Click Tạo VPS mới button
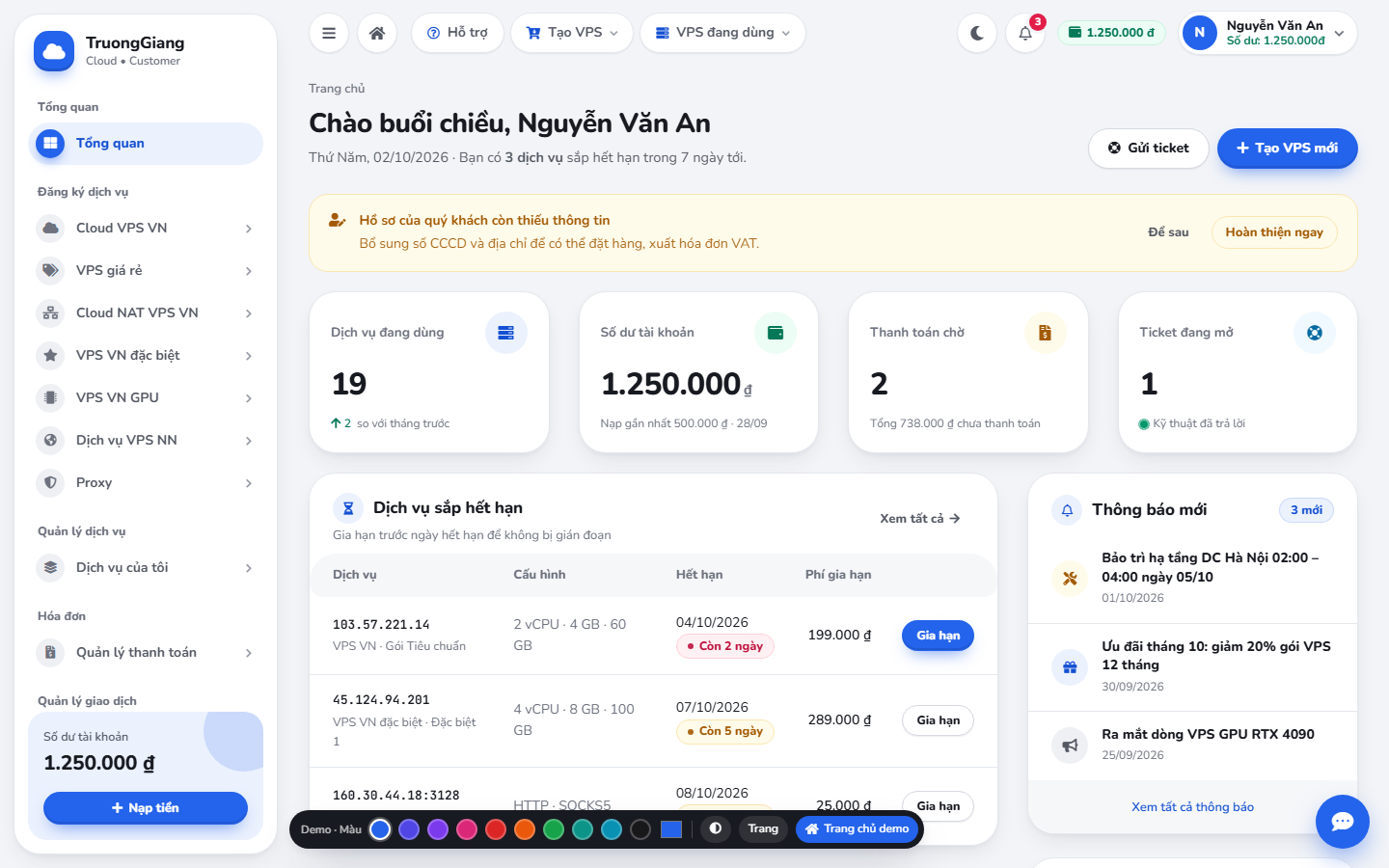The height and width of the screenshot is (868, 1389). (1287, 149)
